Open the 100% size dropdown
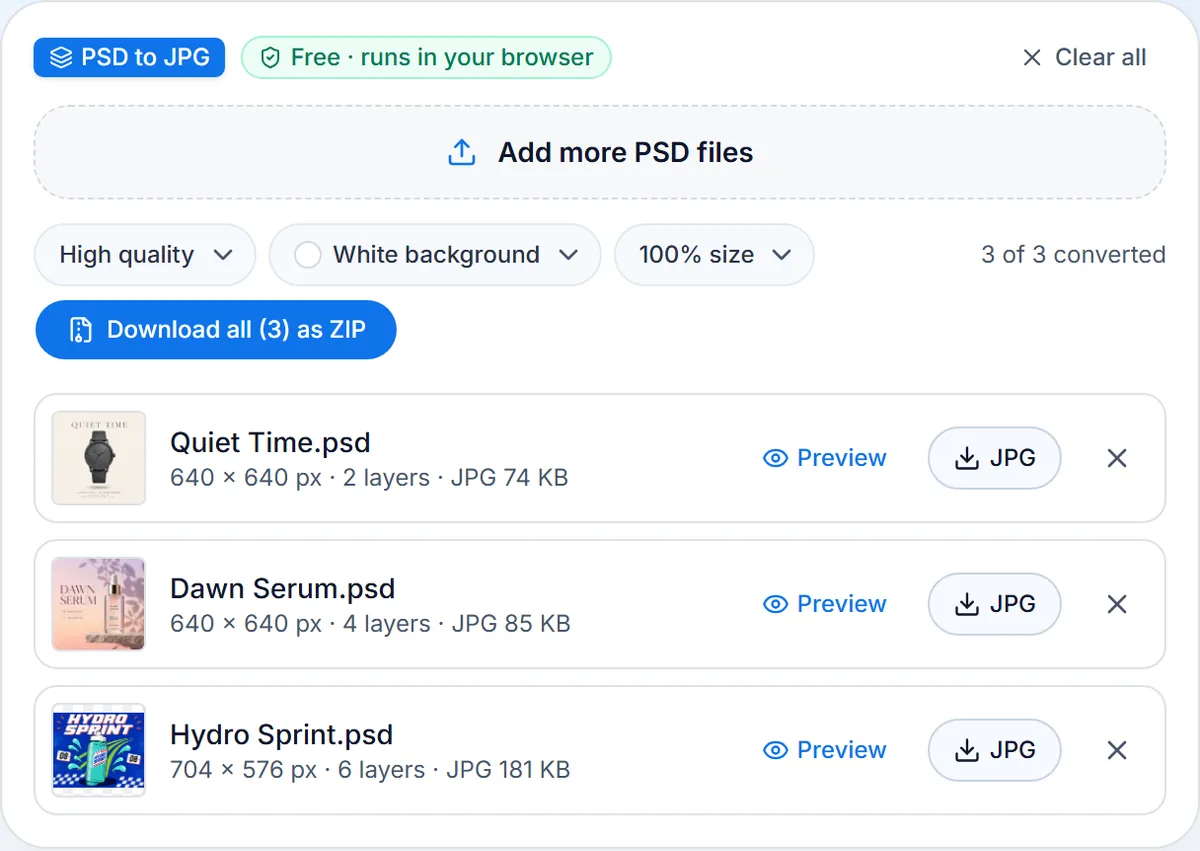This screenshot has width=1200, height=851. pos(714,255)
